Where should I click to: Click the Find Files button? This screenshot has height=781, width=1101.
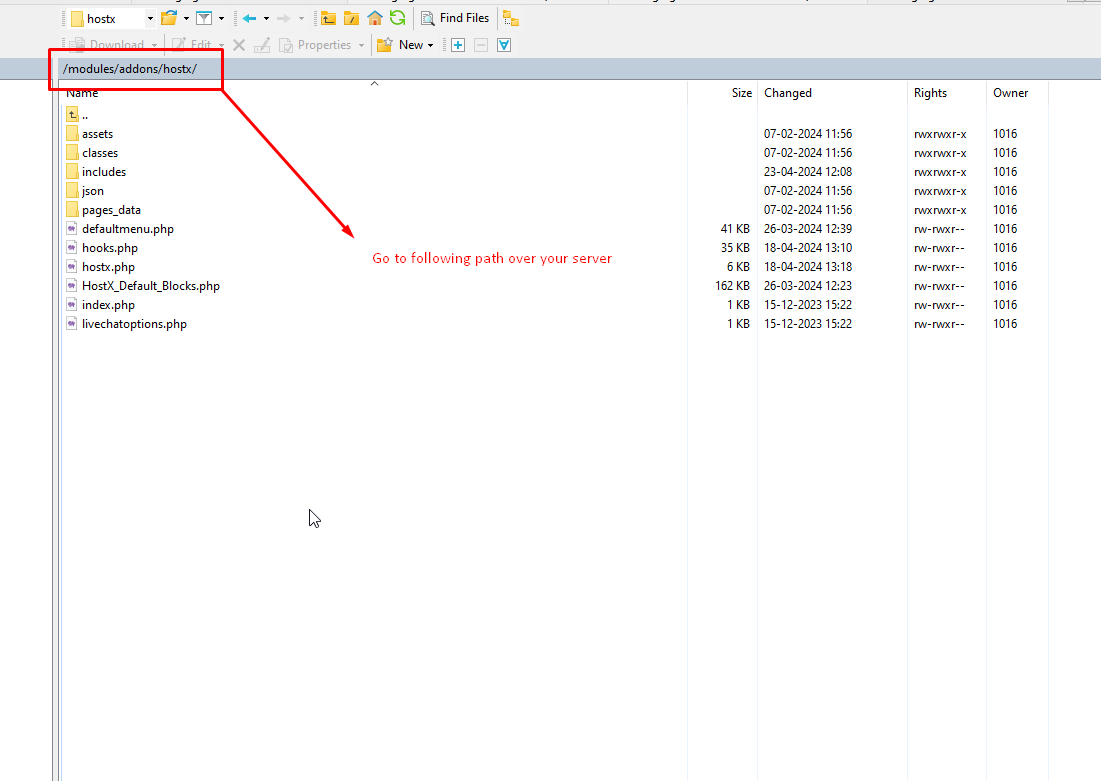click(x=455, y=18)
